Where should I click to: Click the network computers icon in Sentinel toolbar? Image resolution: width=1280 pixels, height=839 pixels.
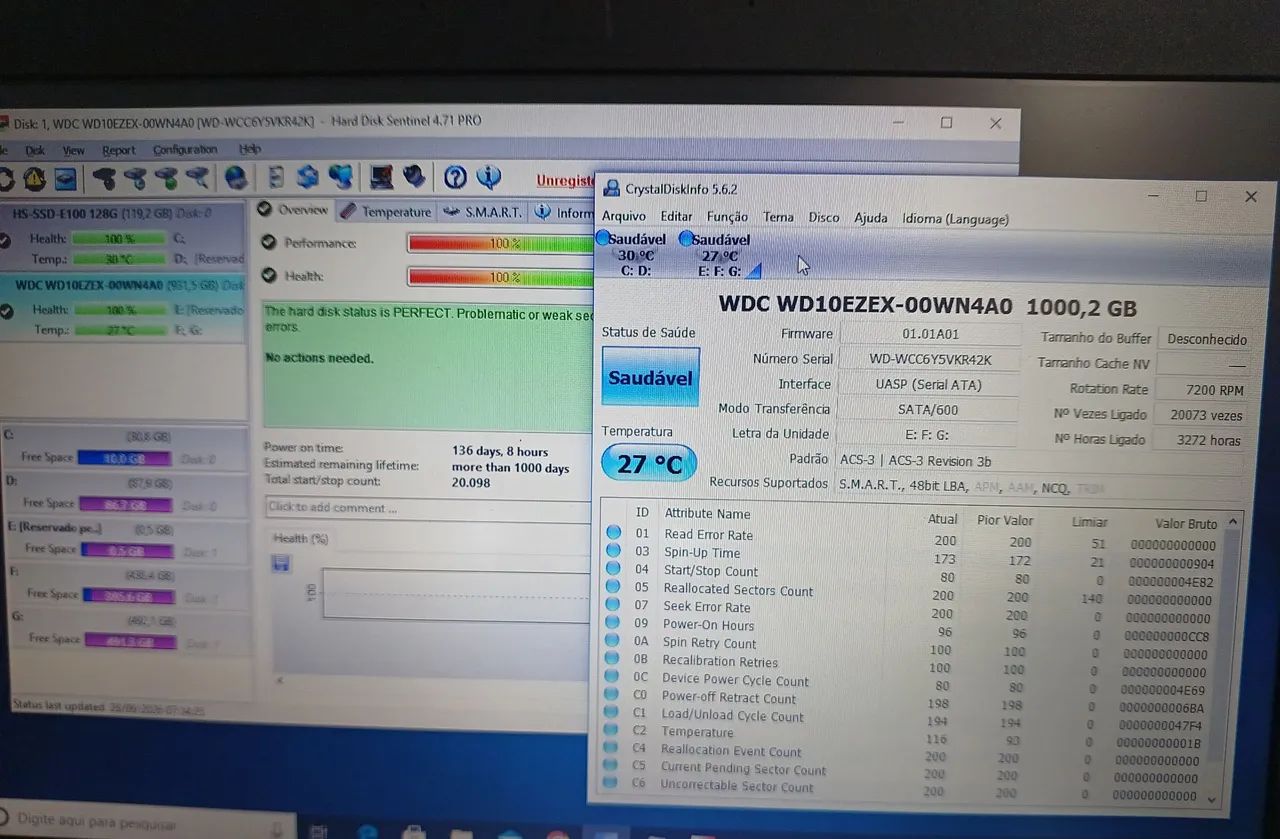[341, 178]
